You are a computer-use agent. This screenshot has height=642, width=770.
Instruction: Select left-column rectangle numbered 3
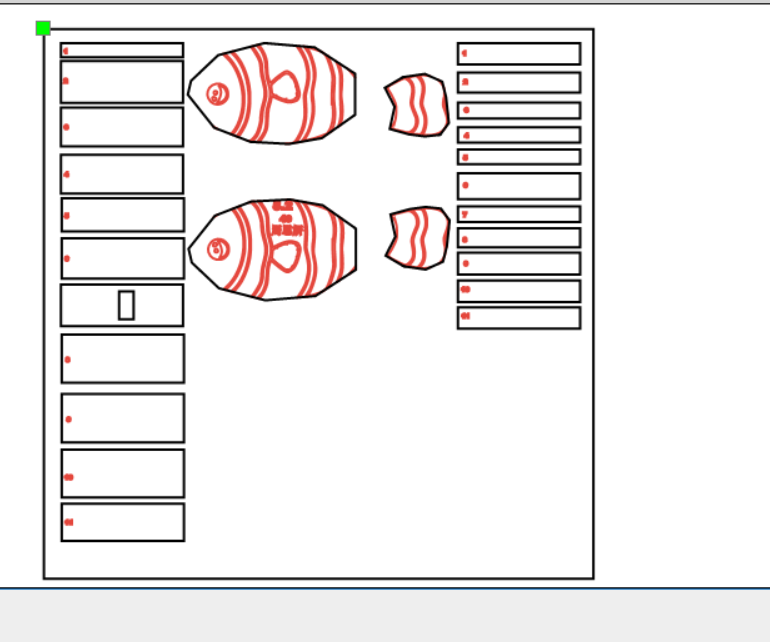pos(122,127)
